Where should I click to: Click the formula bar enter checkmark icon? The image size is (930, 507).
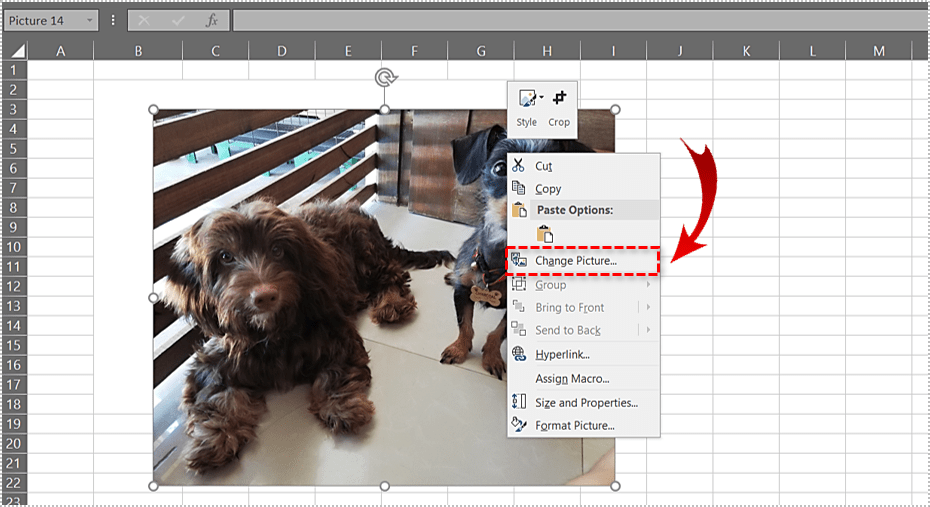(x=177, y=20)
